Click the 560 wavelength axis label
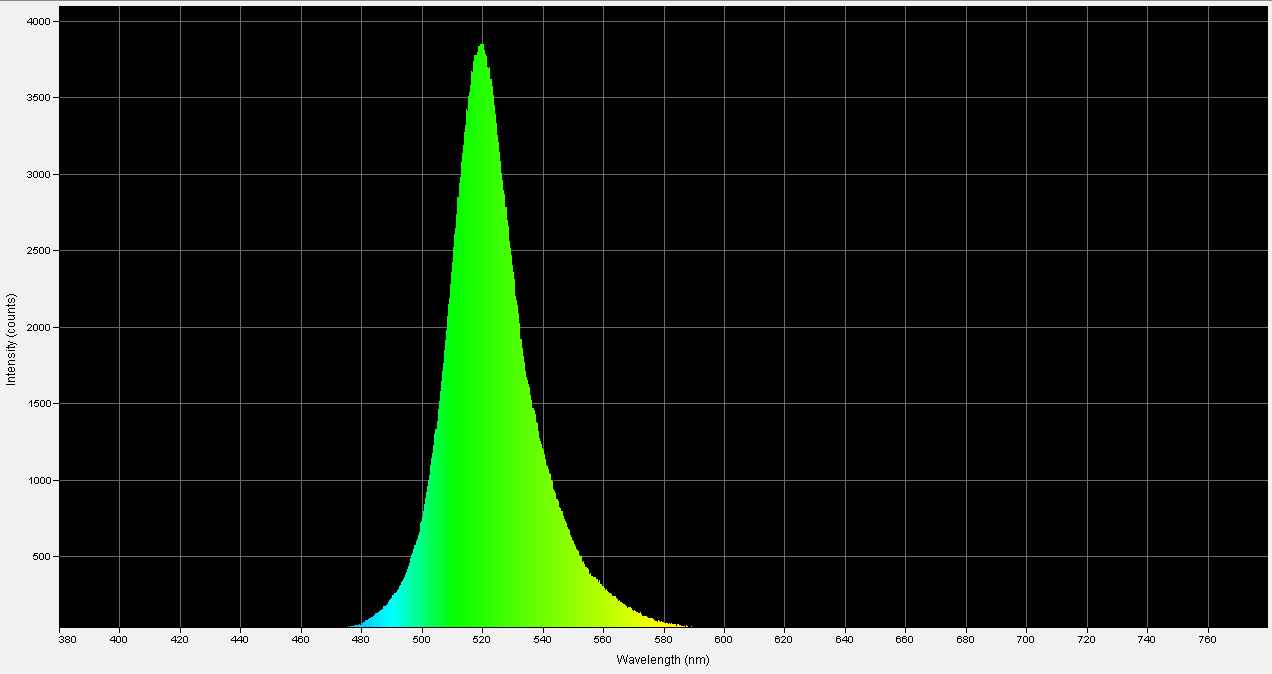Image resolution: width=1272 pixels, height=674 pixels. pyautogui.click(x=603, y=638)
